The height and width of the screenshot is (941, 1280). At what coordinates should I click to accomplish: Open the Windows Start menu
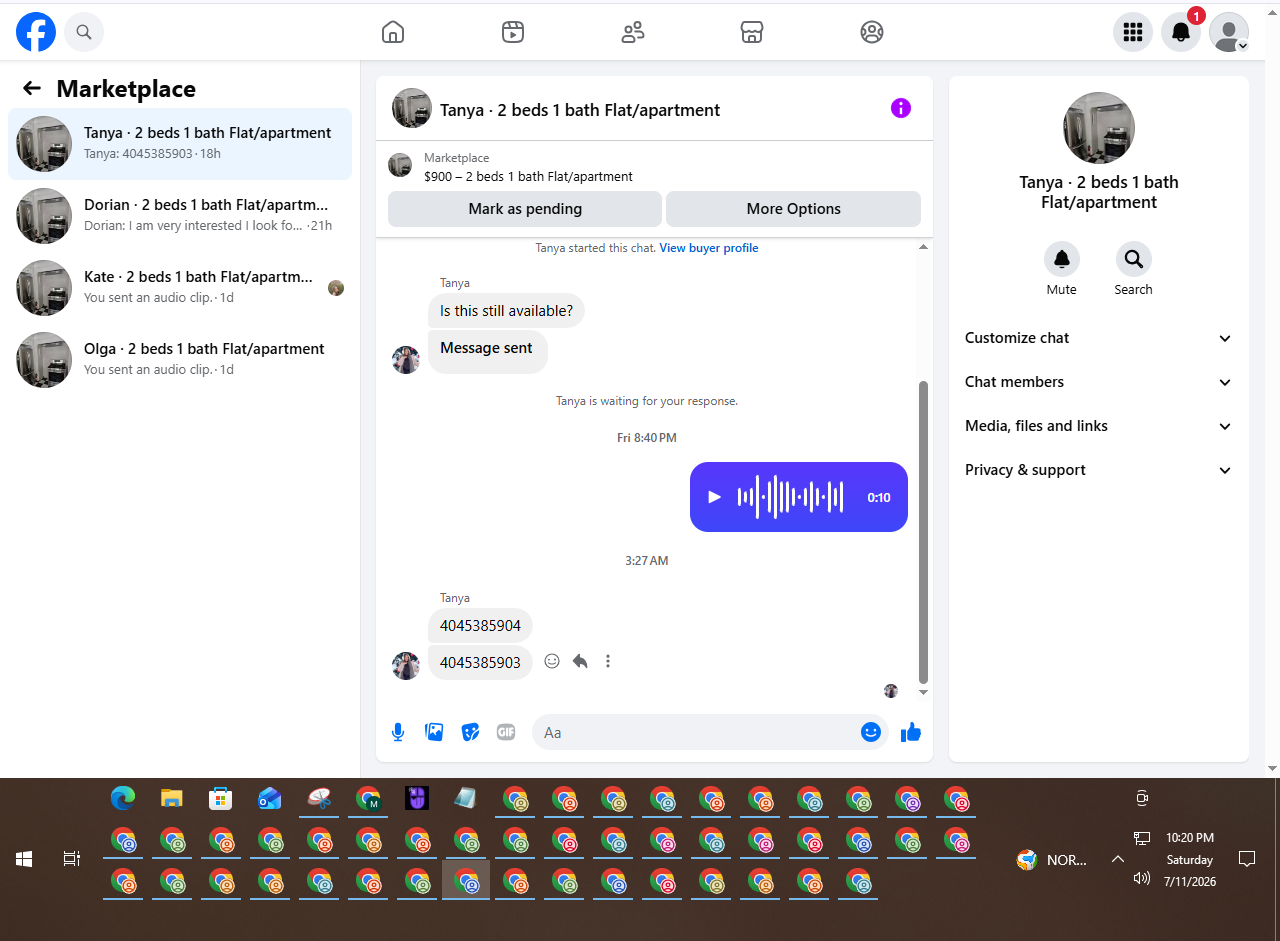(x=24, y=859)
